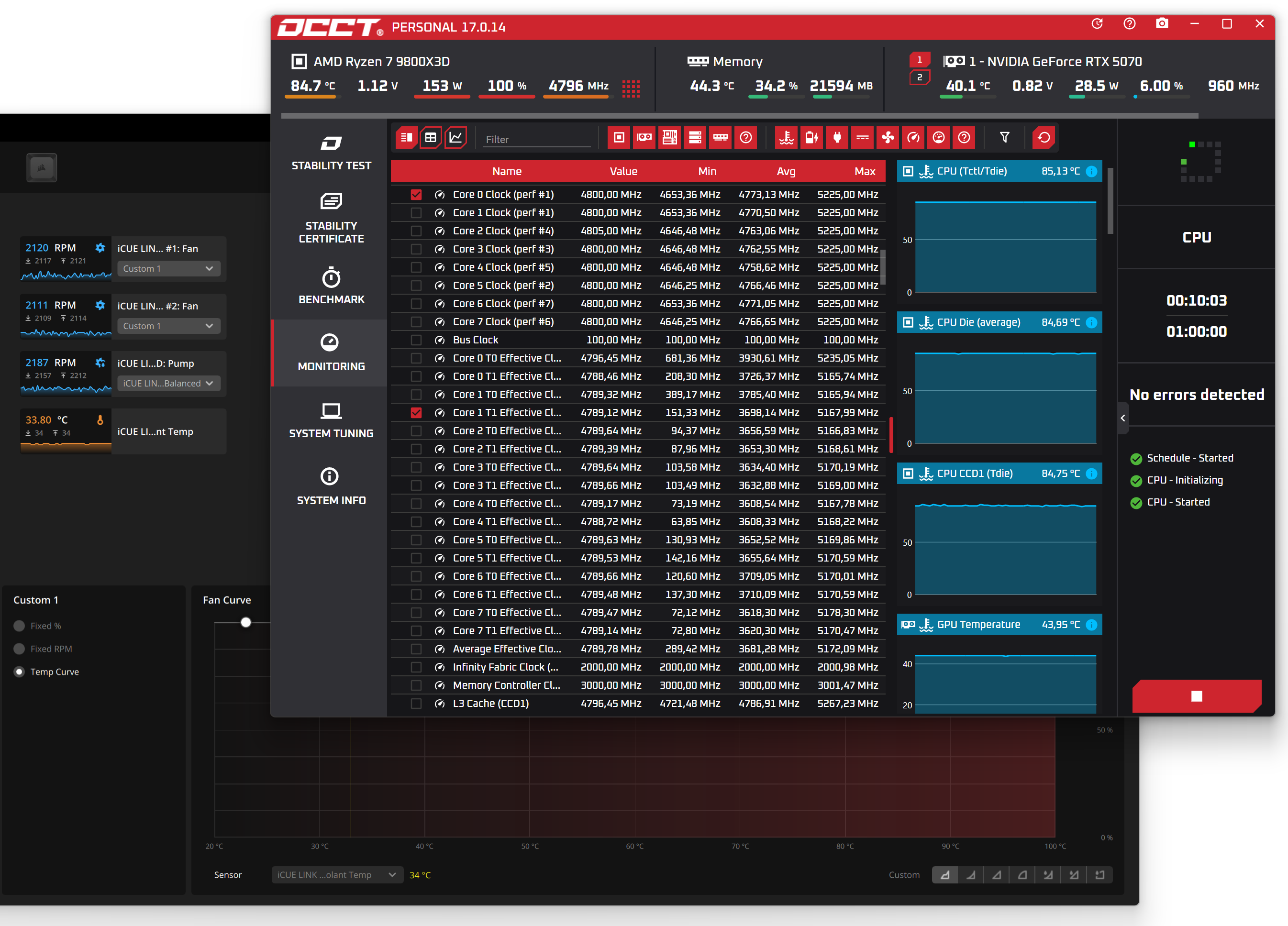Click the funnel filter icon in OCCT toolbar

(1005, 137)
